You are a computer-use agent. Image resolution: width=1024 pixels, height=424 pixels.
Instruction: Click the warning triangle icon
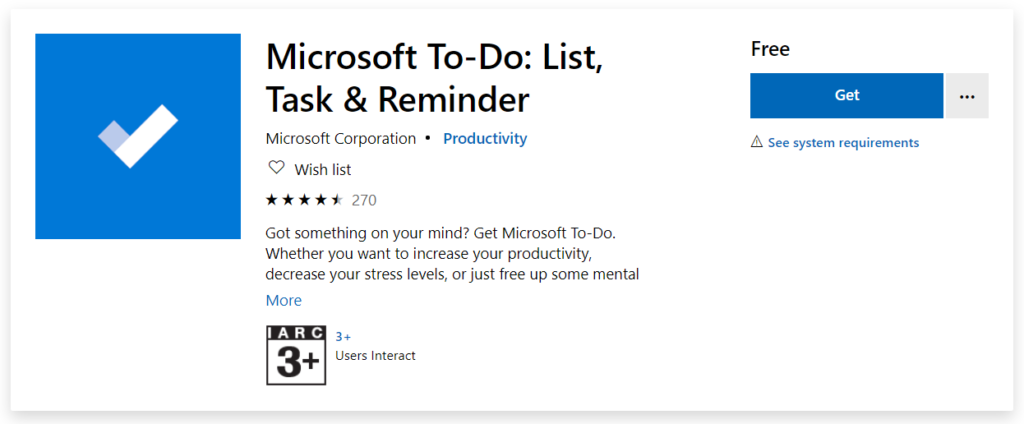757,142
